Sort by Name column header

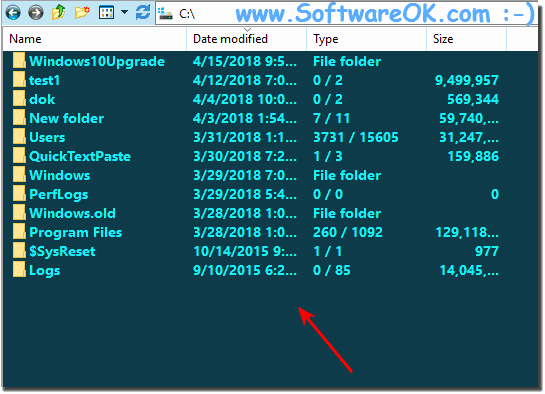point(95,39)
